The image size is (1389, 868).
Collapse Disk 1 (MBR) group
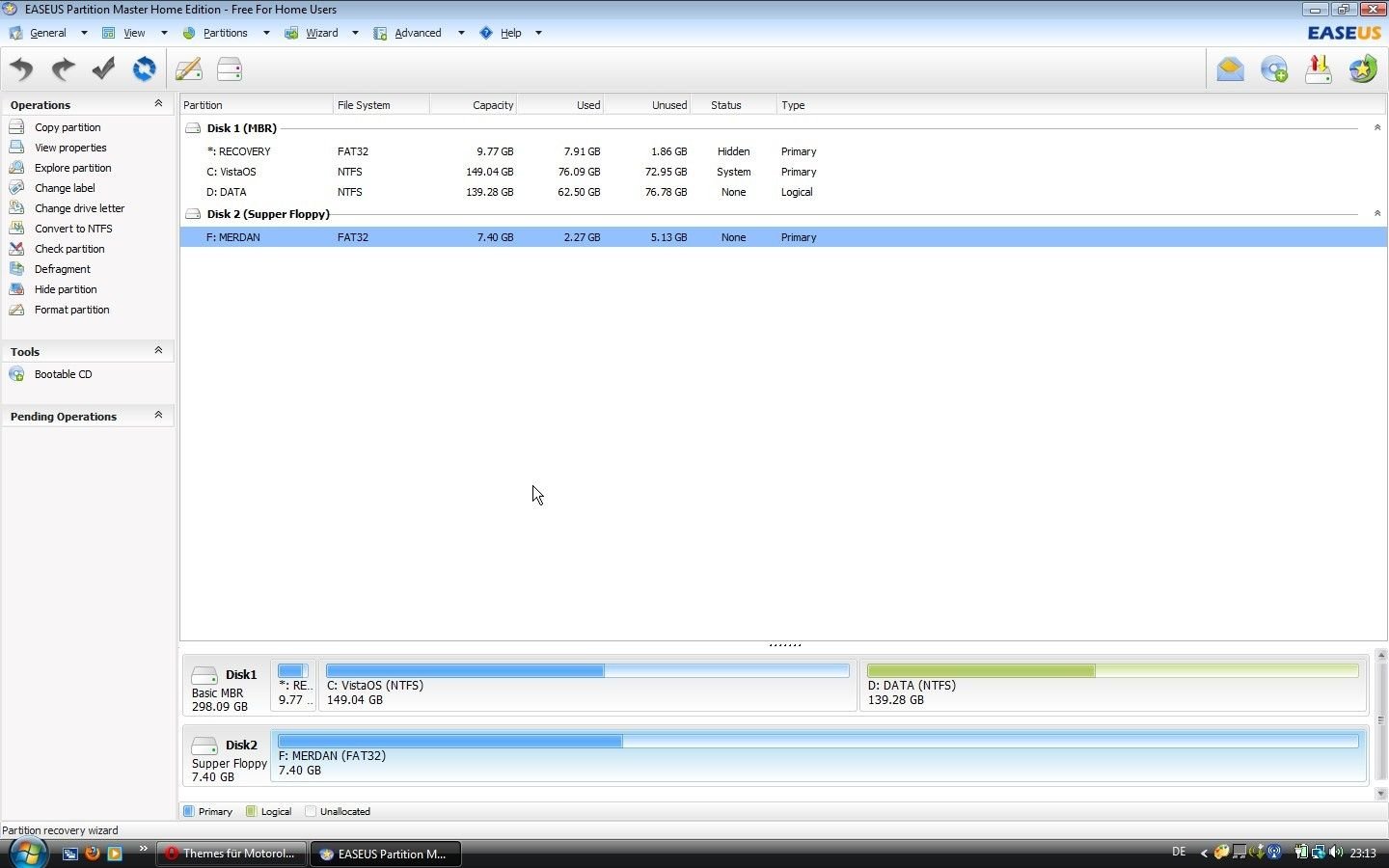[x=1376, y=127]
